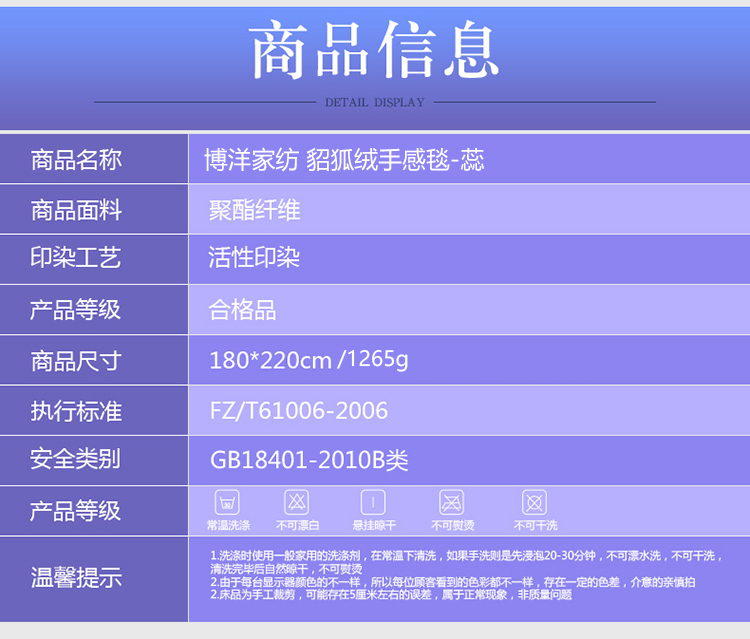
Task: Click the 不可熨烫 crossed iron icon
Action: coord(452,502)
